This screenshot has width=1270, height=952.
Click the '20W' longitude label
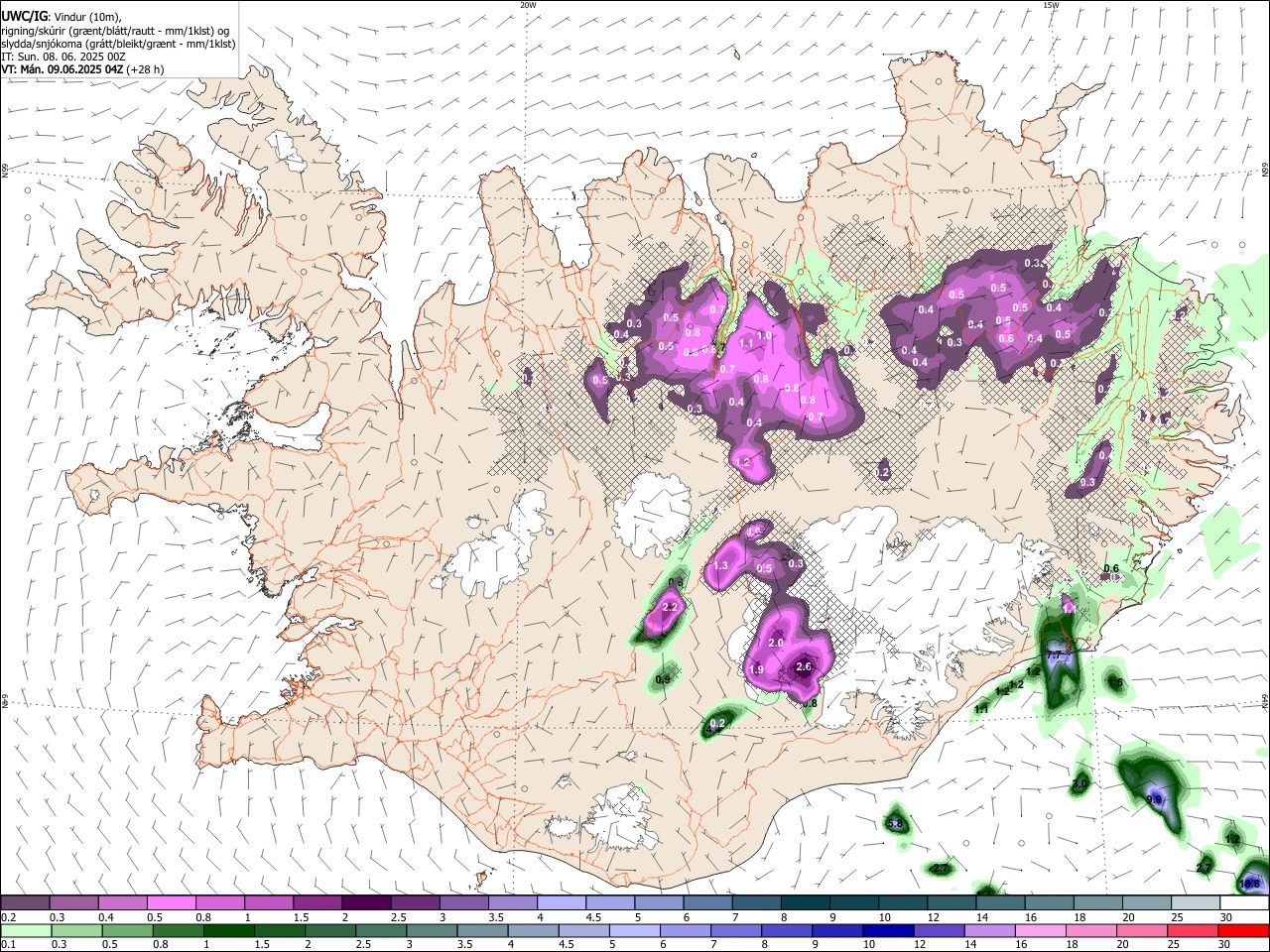tap(528, 5)
